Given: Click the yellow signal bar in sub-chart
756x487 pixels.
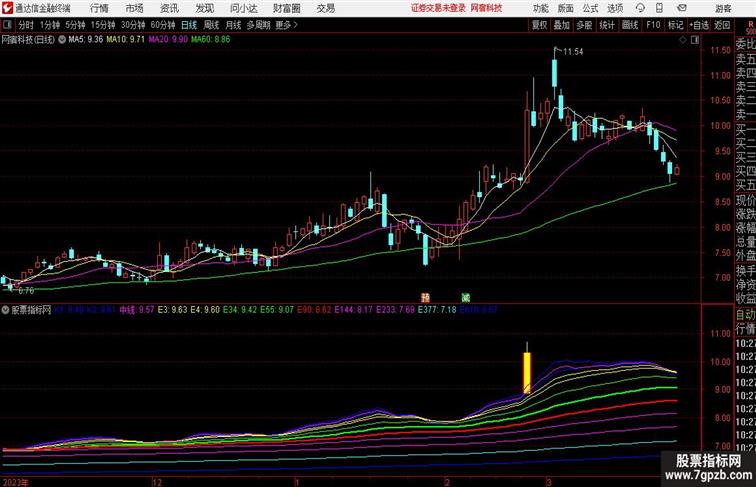Looking at the screenshot, I should tap(527, 372).
